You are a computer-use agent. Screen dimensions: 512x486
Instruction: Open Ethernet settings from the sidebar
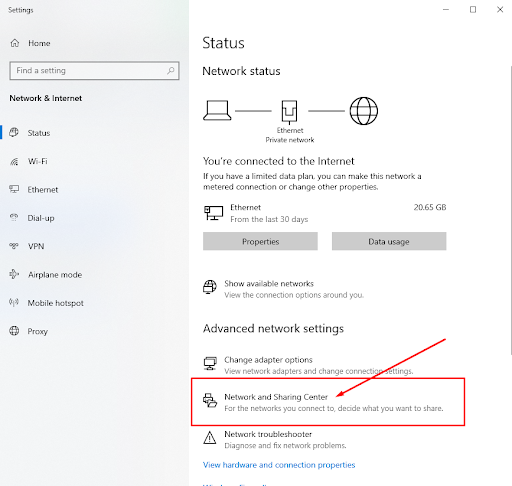pyautogui.click(x=43, y=190)
